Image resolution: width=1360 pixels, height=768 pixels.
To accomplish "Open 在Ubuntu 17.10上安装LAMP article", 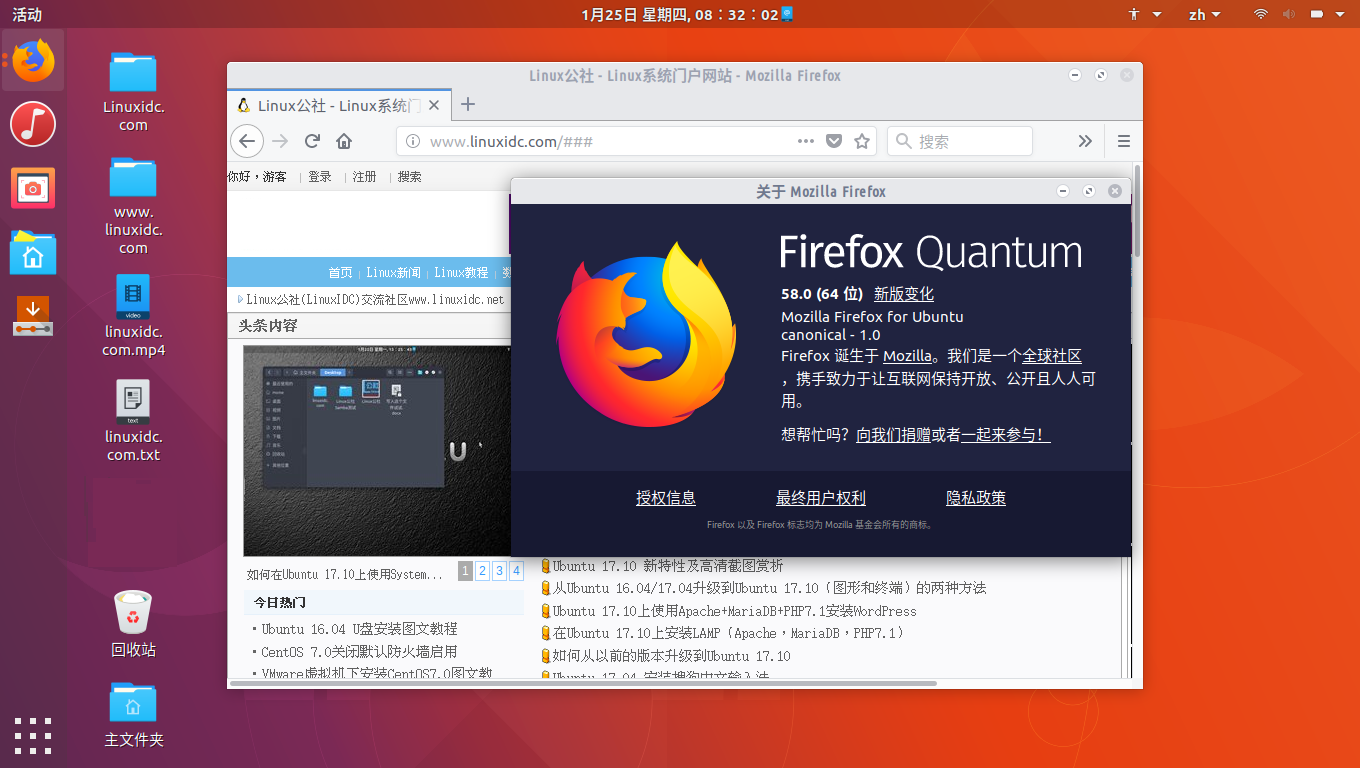I will pos(728,633).
